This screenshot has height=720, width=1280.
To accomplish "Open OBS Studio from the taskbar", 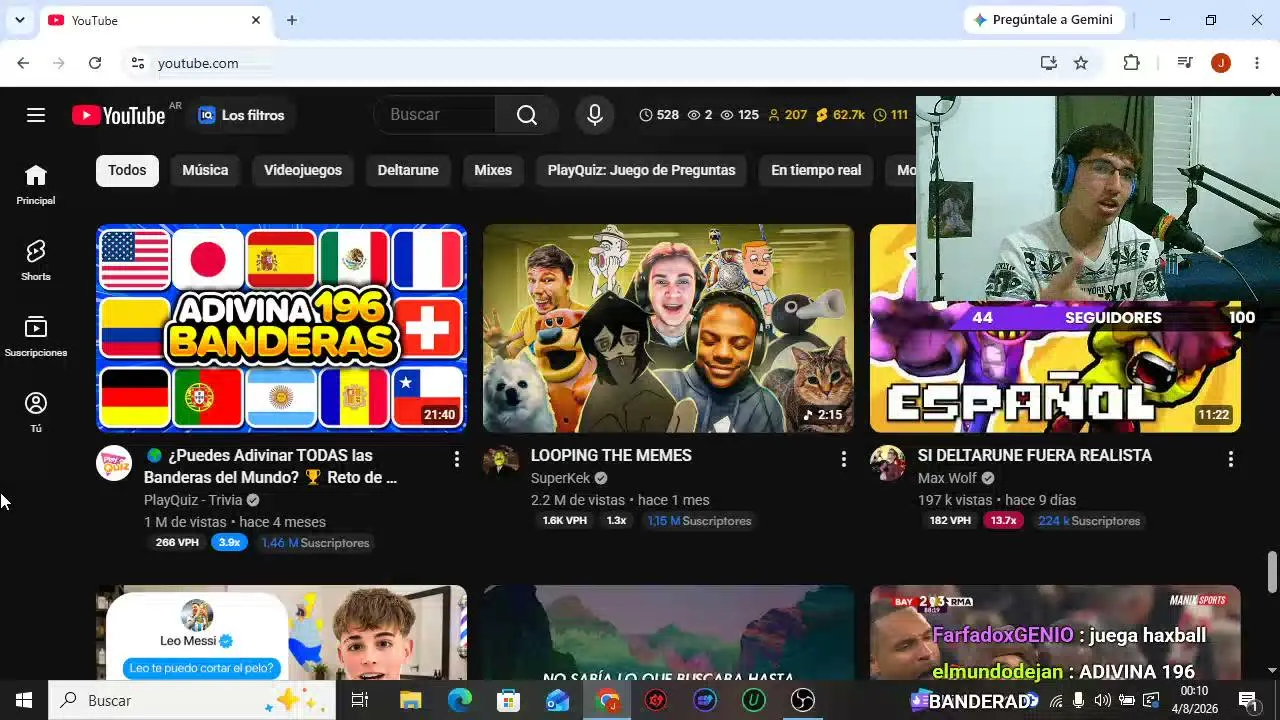I will coord(803,700).
